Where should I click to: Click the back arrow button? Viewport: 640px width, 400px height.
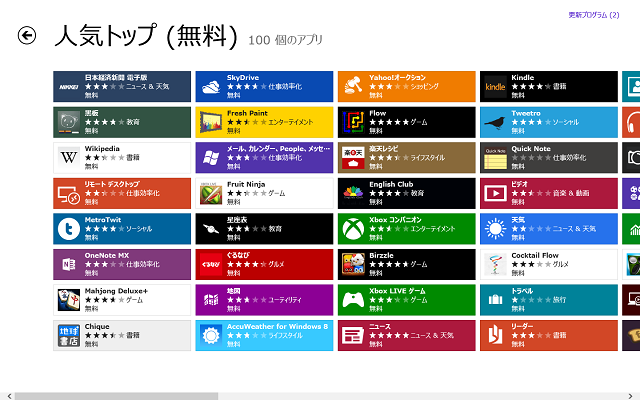point(27,36)
